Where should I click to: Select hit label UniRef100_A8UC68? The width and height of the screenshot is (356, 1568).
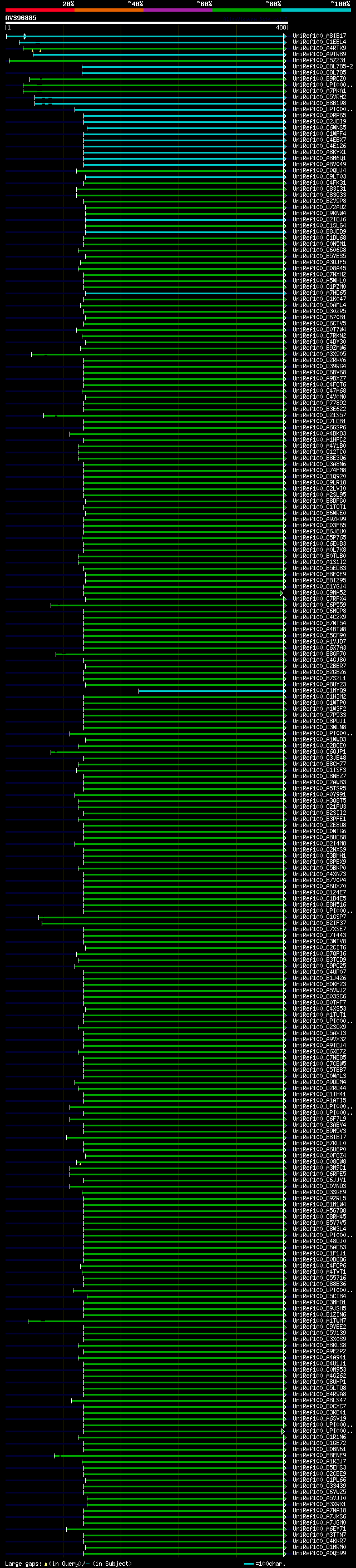tap(319, 838)
